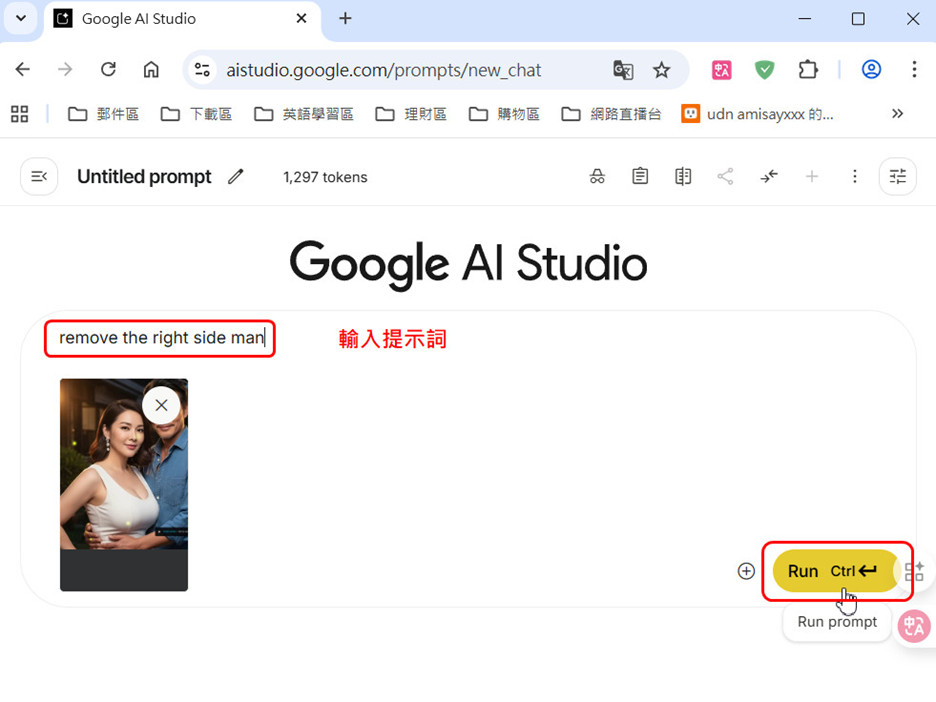The width and height of the screenshot is (936, 702).
Task: Expand the hidden bookmarks chevron
Action: [x=897, y=113]
